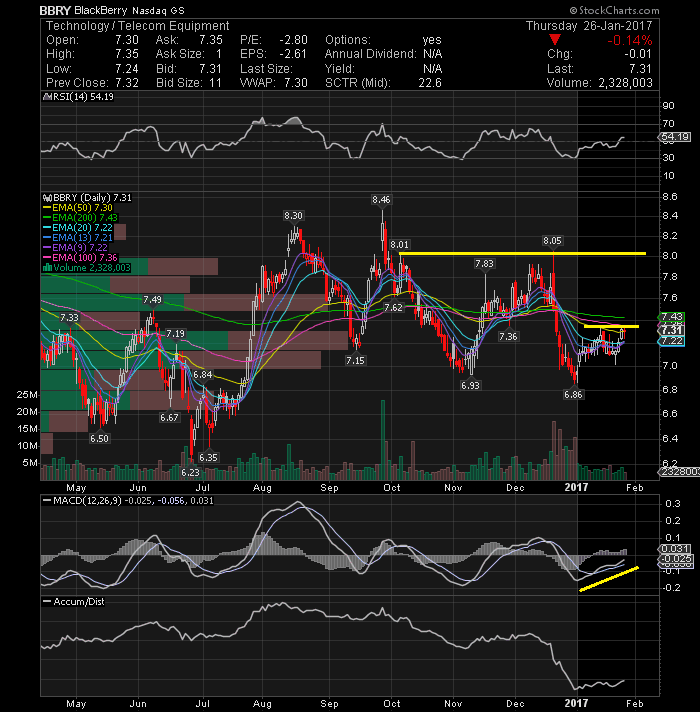The image size is (700, 712).
Task: Select the 7.49 June high label
Action: click(152, 300)
